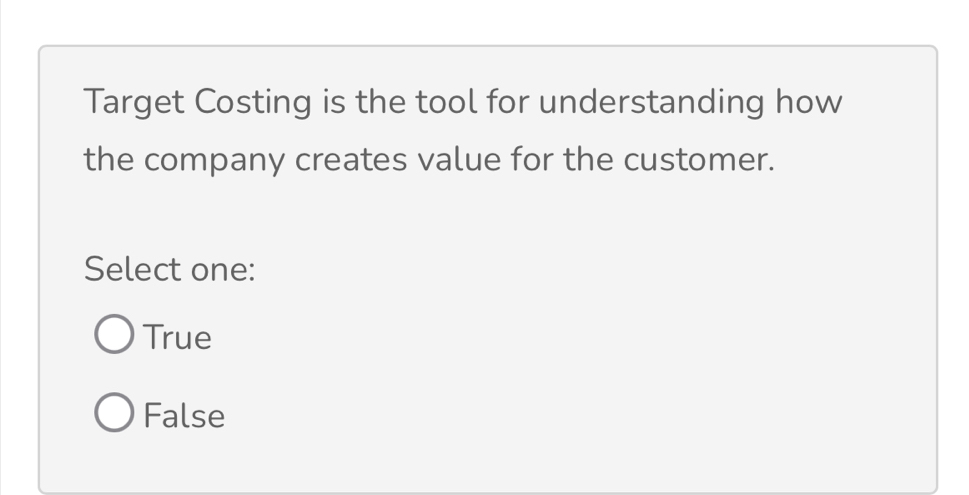Click the word "Select" in the prompt

(126, 269)
